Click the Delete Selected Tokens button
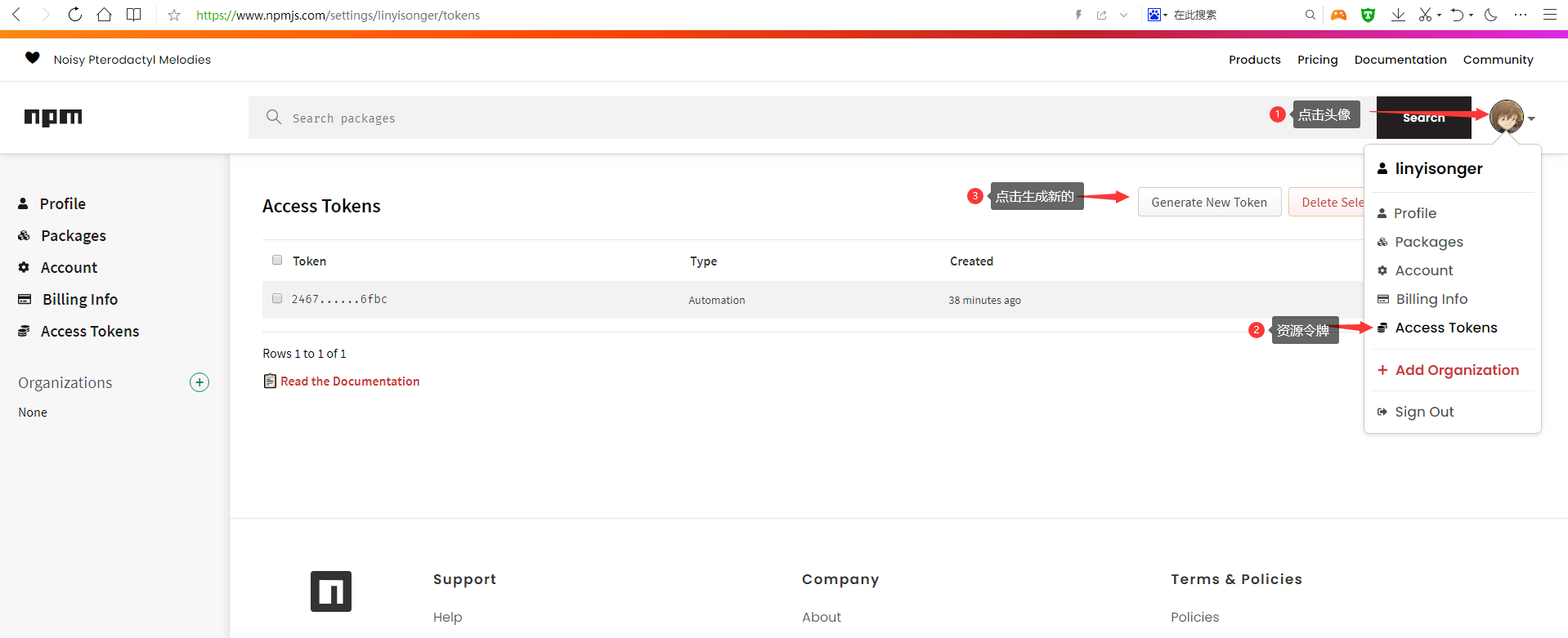 (x=1327, y=202)
